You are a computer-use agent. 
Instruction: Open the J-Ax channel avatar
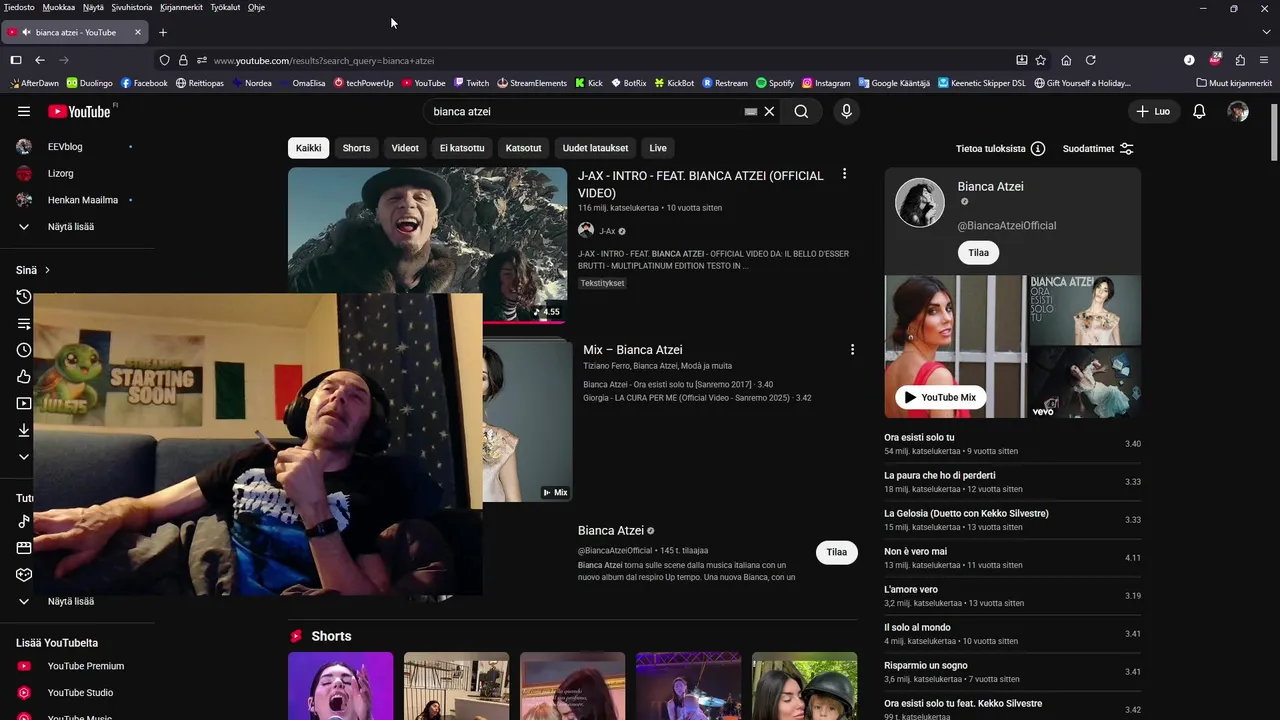(586, 231)
